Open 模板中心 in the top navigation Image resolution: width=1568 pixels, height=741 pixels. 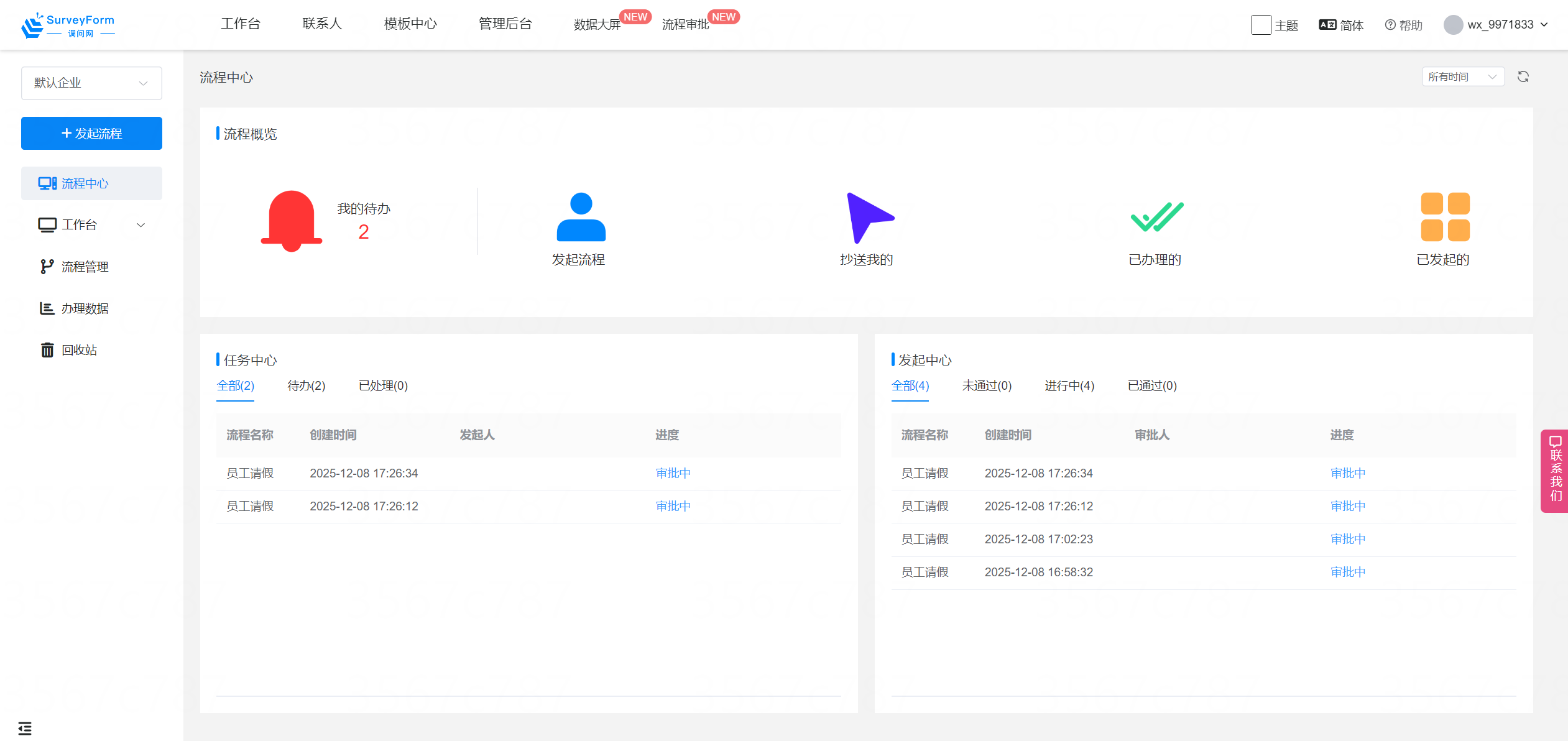pyautogui.click(x=410, y=24)
